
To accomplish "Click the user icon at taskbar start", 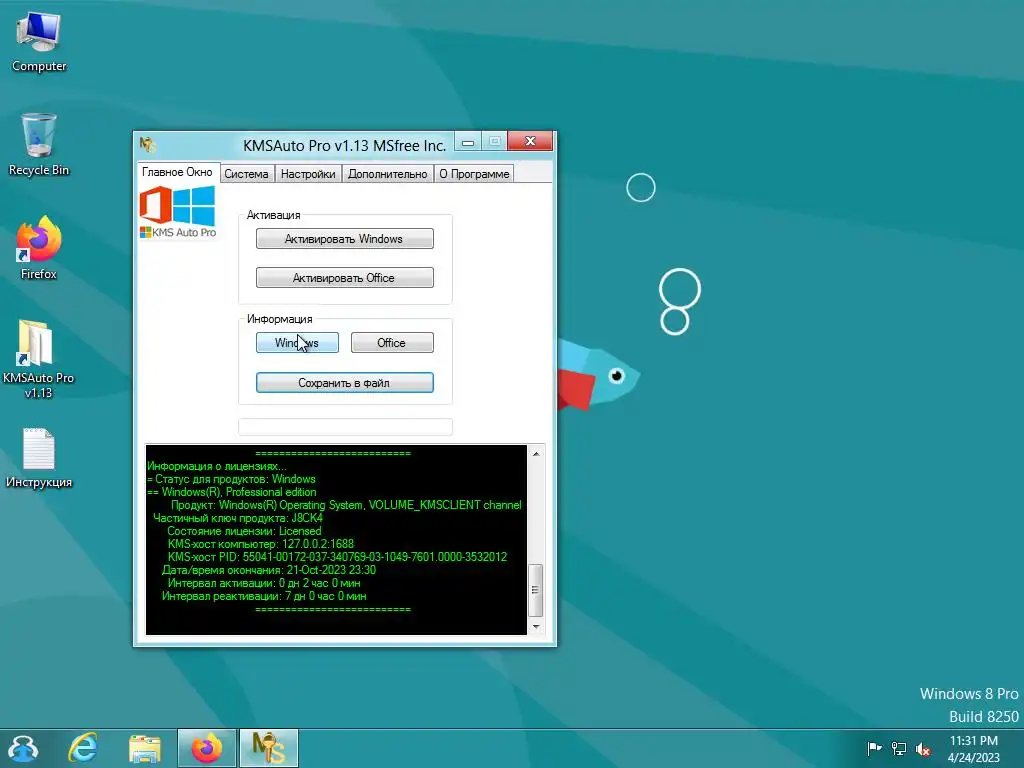I will click(x=22, y=748).
